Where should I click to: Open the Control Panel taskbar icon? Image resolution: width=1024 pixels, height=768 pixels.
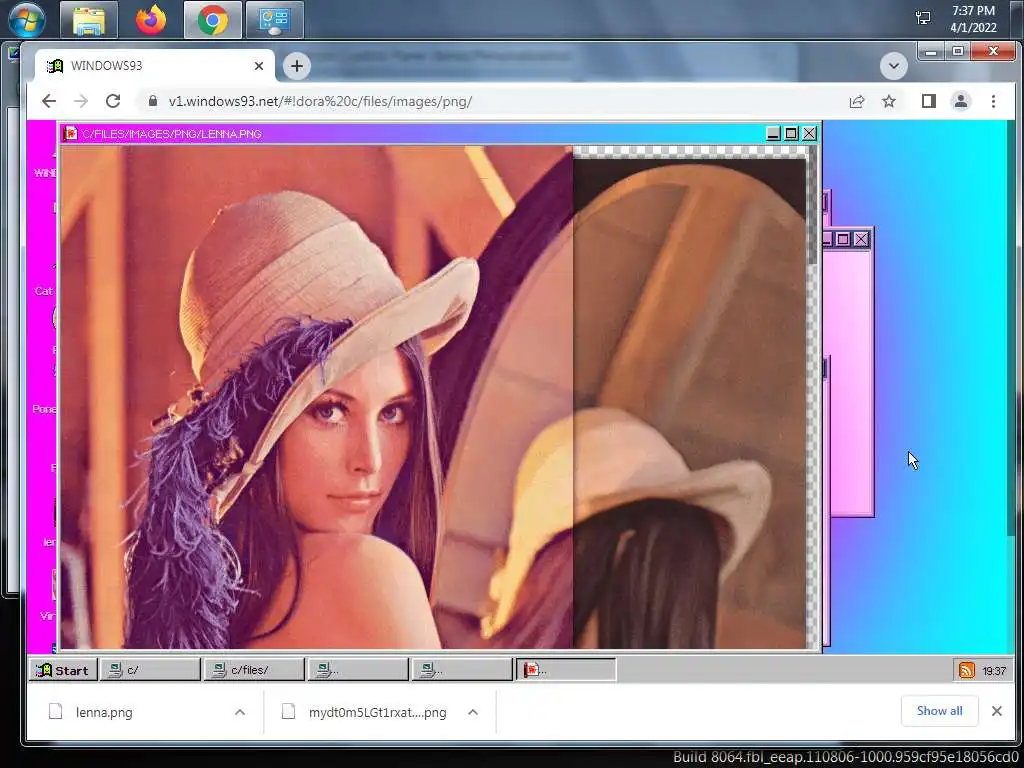(x=274, y=20)
